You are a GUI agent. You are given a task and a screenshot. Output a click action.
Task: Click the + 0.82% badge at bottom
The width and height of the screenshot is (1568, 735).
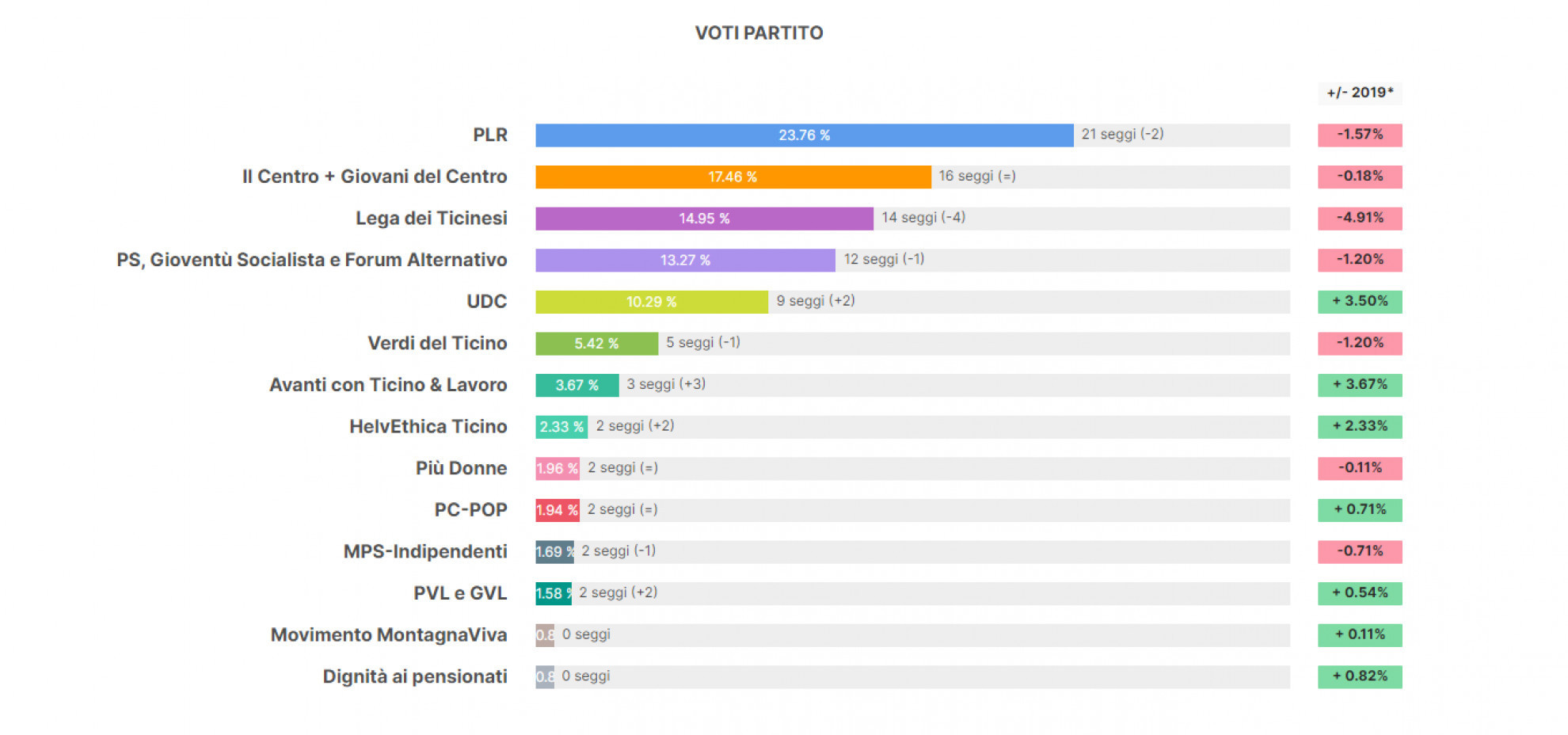click(x=1360, y=676)
